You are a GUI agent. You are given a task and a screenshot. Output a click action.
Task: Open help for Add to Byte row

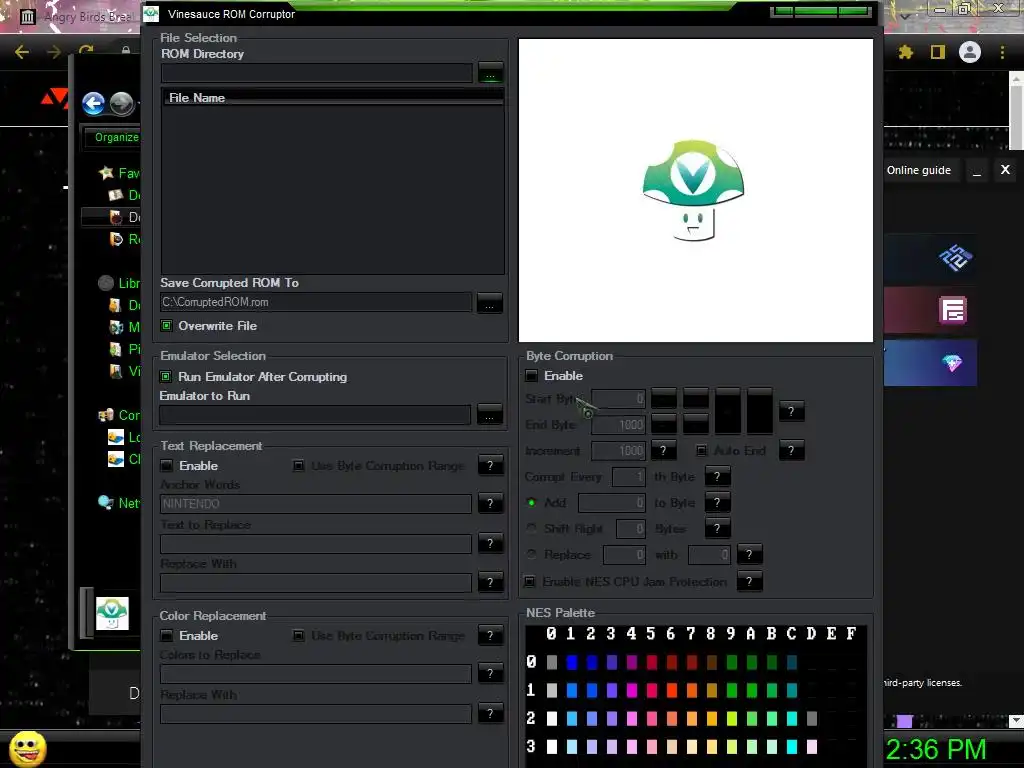pos(717,502)
